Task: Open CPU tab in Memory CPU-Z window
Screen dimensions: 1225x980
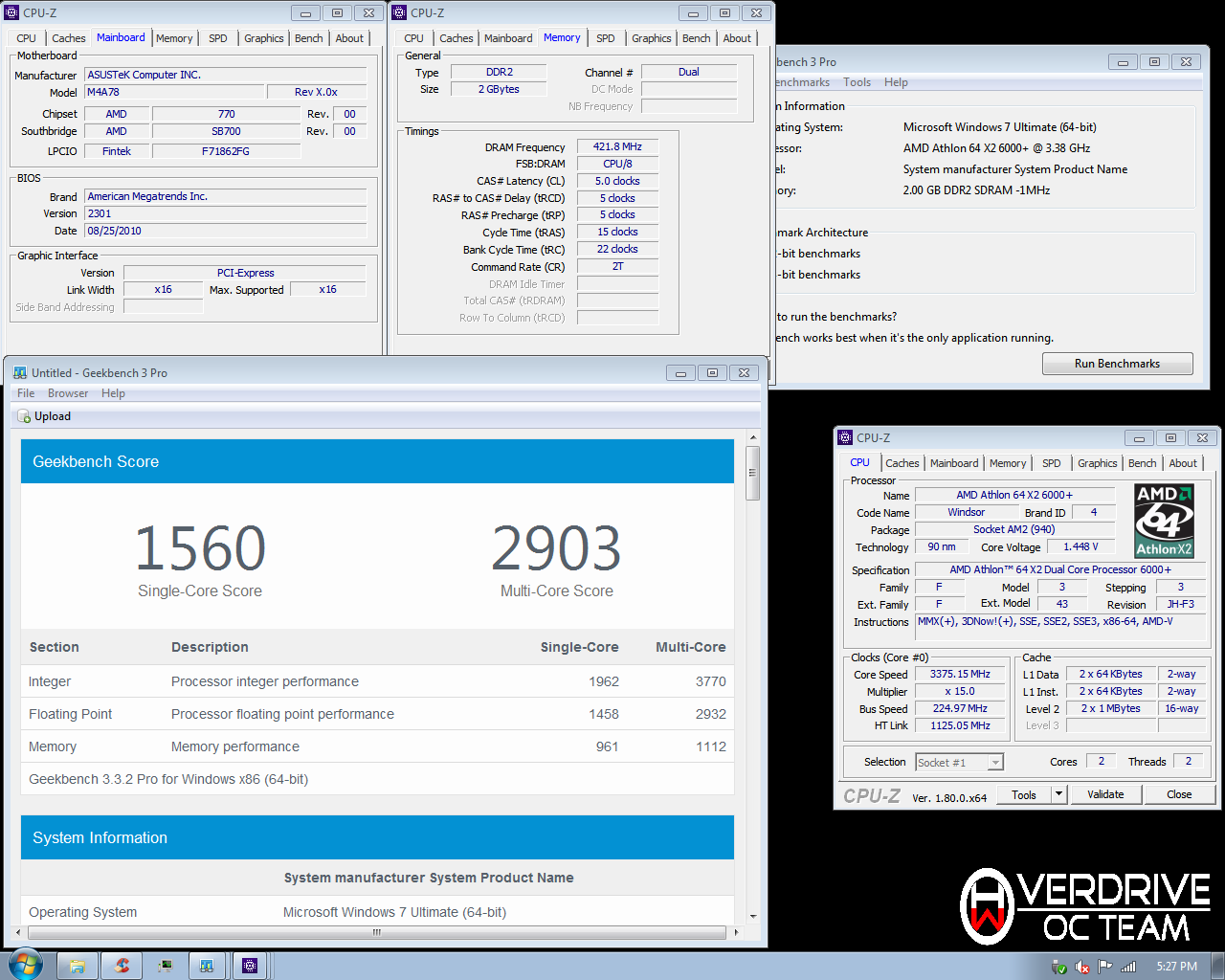Action: pos(413,38)
